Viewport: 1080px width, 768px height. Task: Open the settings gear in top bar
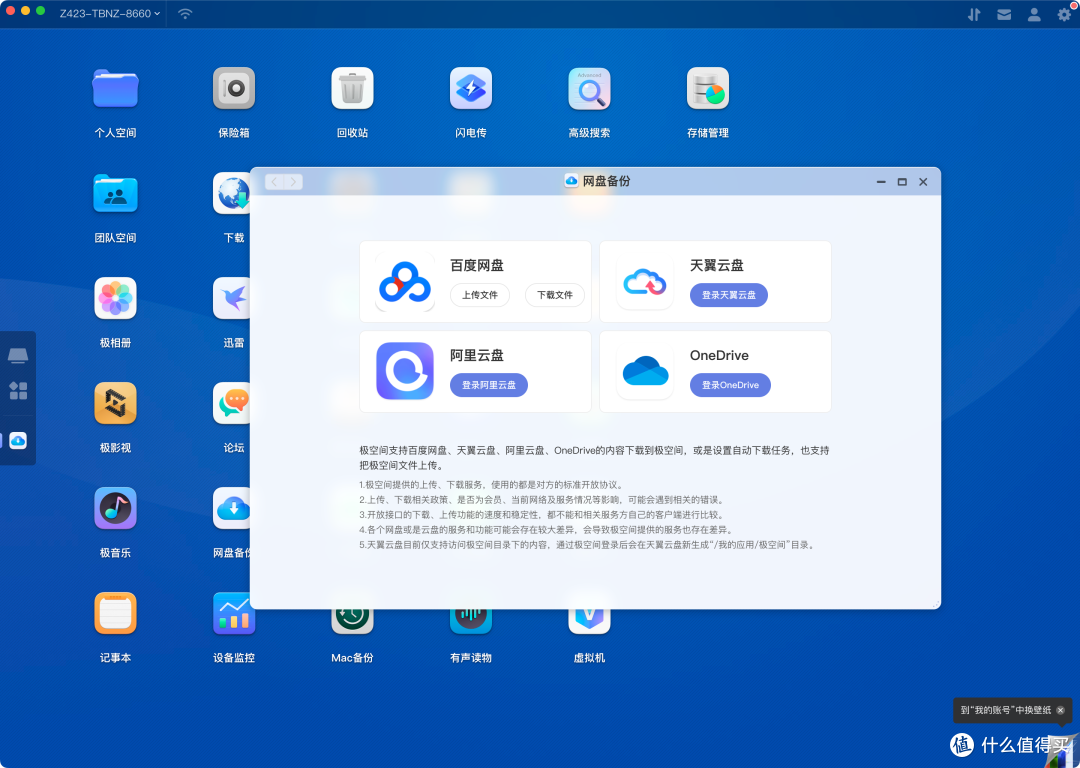click(1065, 14)
